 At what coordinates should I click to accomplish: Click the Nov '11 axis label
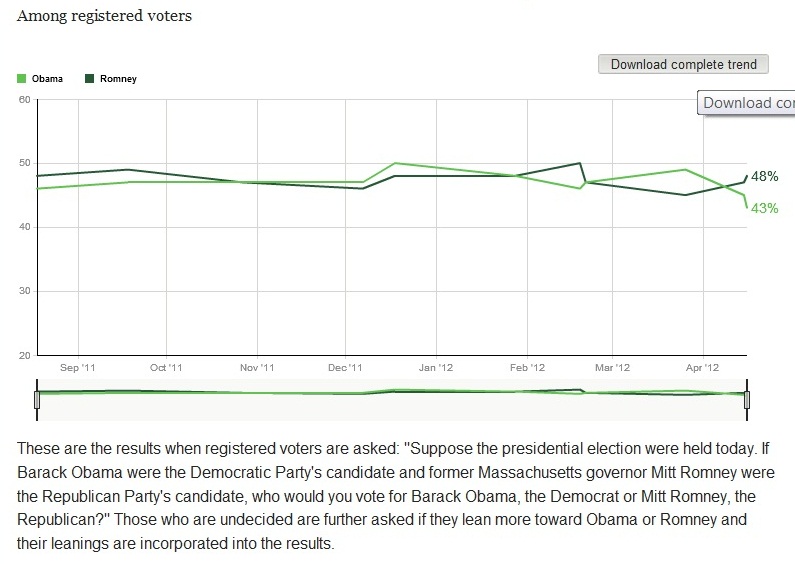[257, 368]
